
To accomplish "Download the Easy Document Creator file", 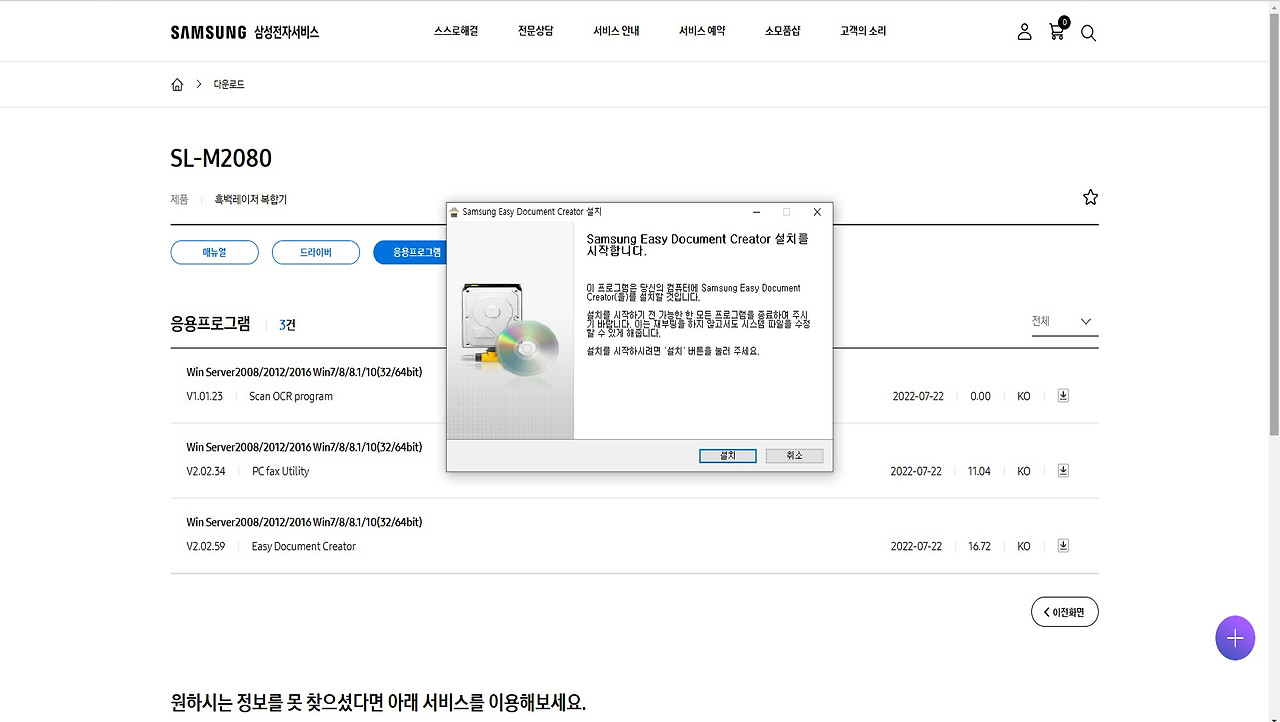I will 1062,545.
